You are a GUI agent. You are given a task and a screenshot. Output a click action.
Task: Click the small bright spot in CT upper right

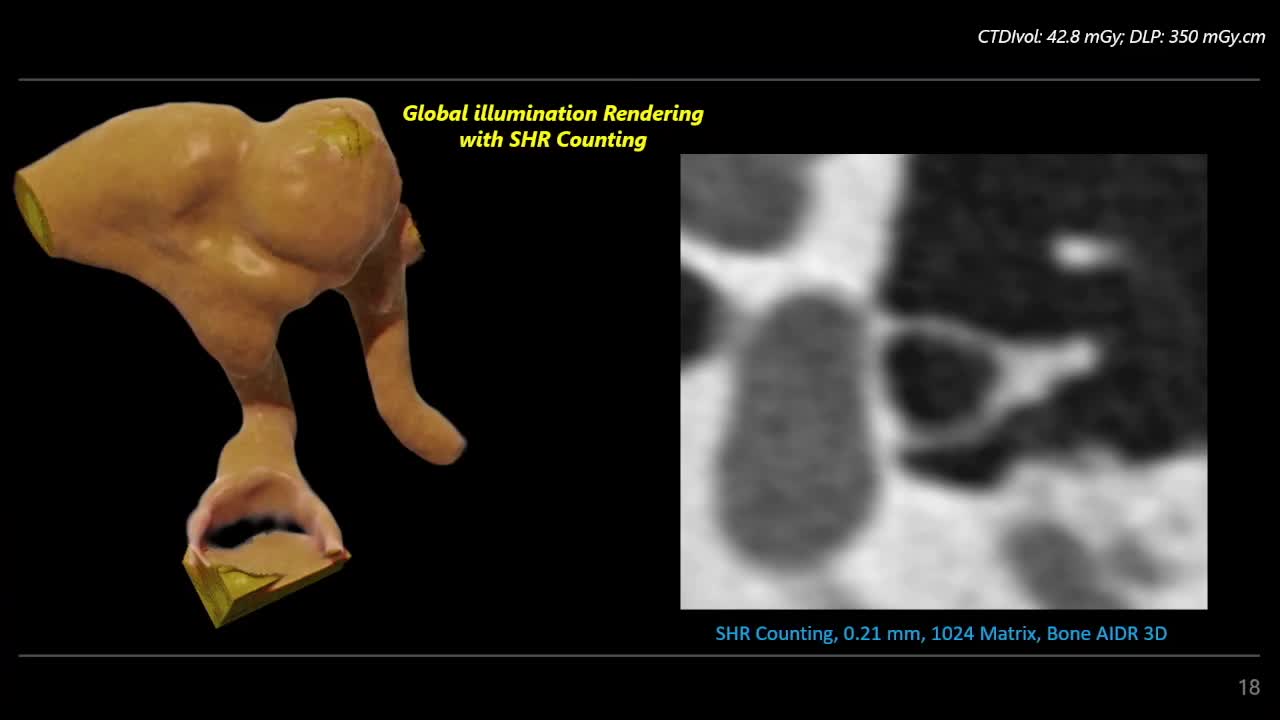1080,252
